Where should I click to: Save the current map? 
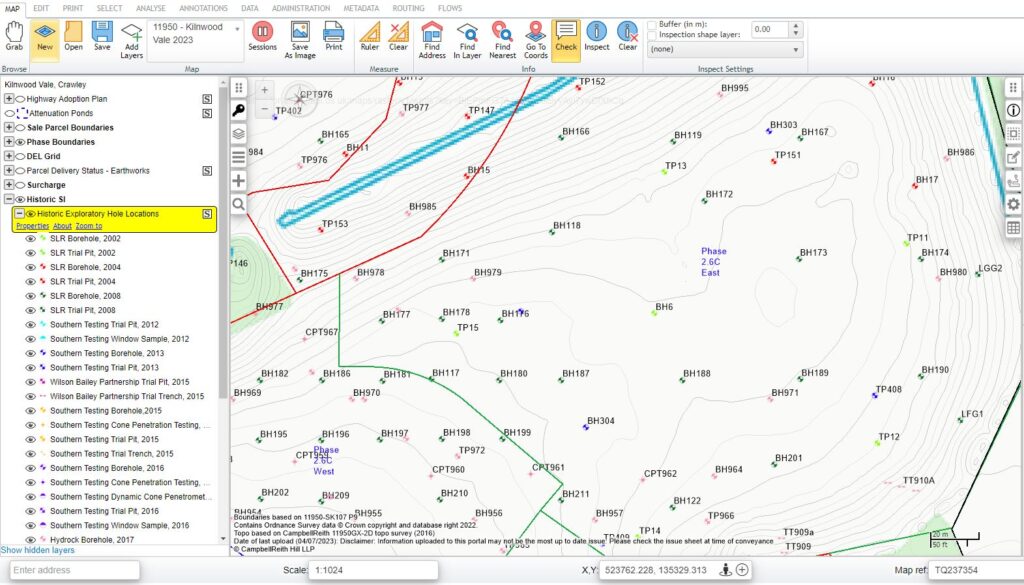coord(102,37)
